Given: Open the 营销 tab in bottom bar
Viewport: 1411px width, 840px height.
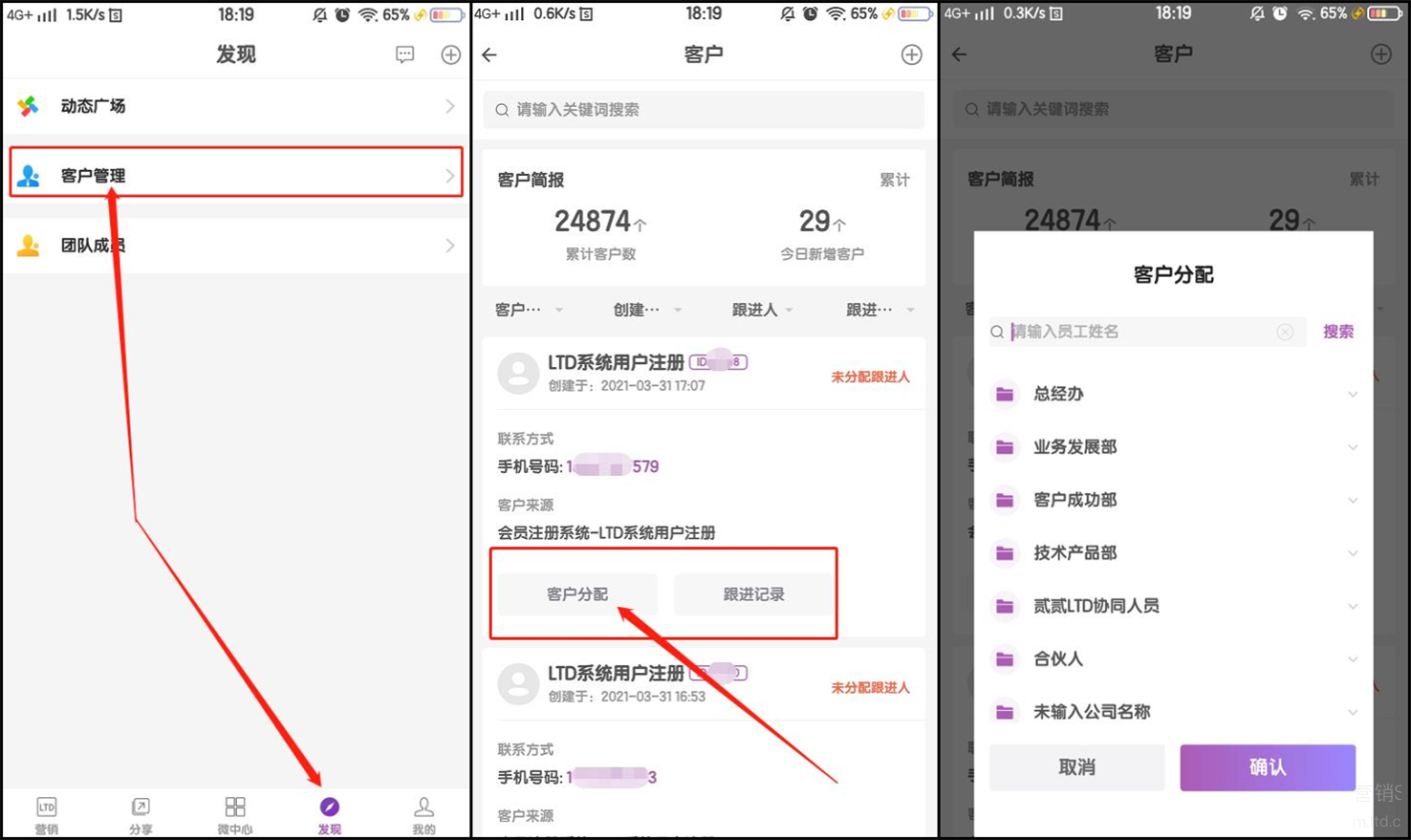Looking at the screenshot, I should coord(46,814).
